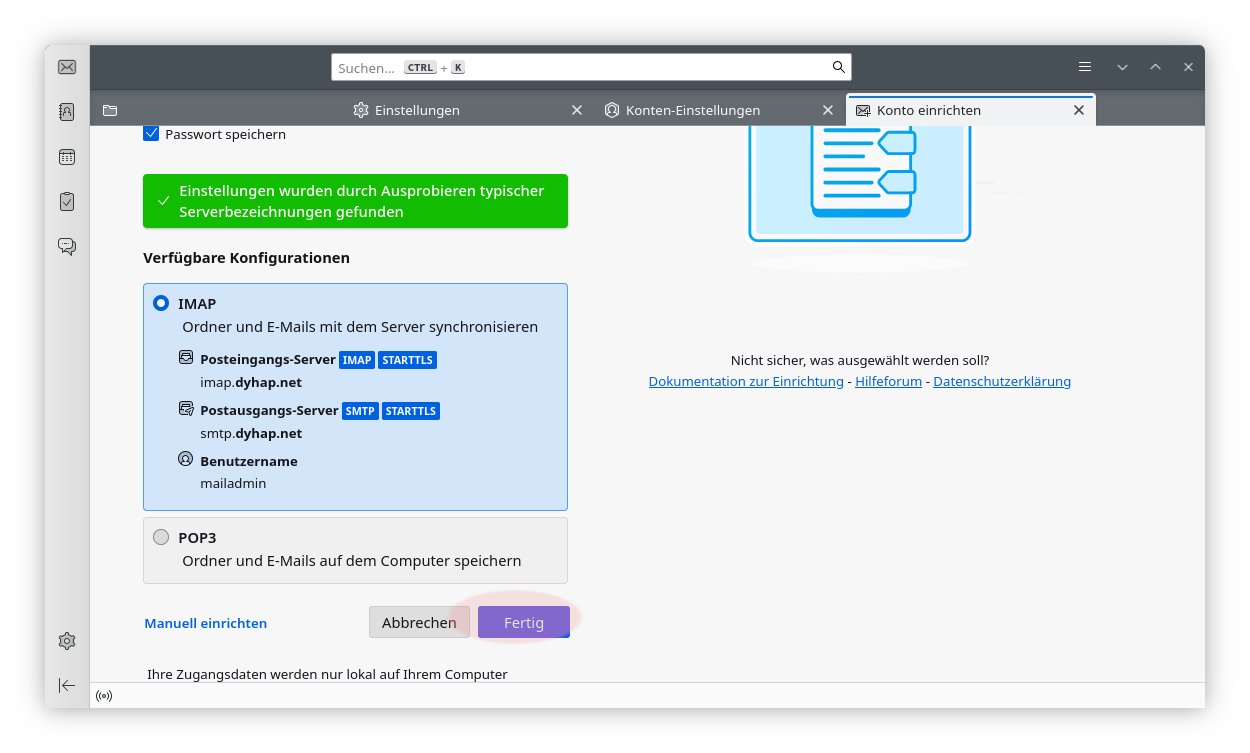Open the Tasks sidebar icon

tap(67, 202)
